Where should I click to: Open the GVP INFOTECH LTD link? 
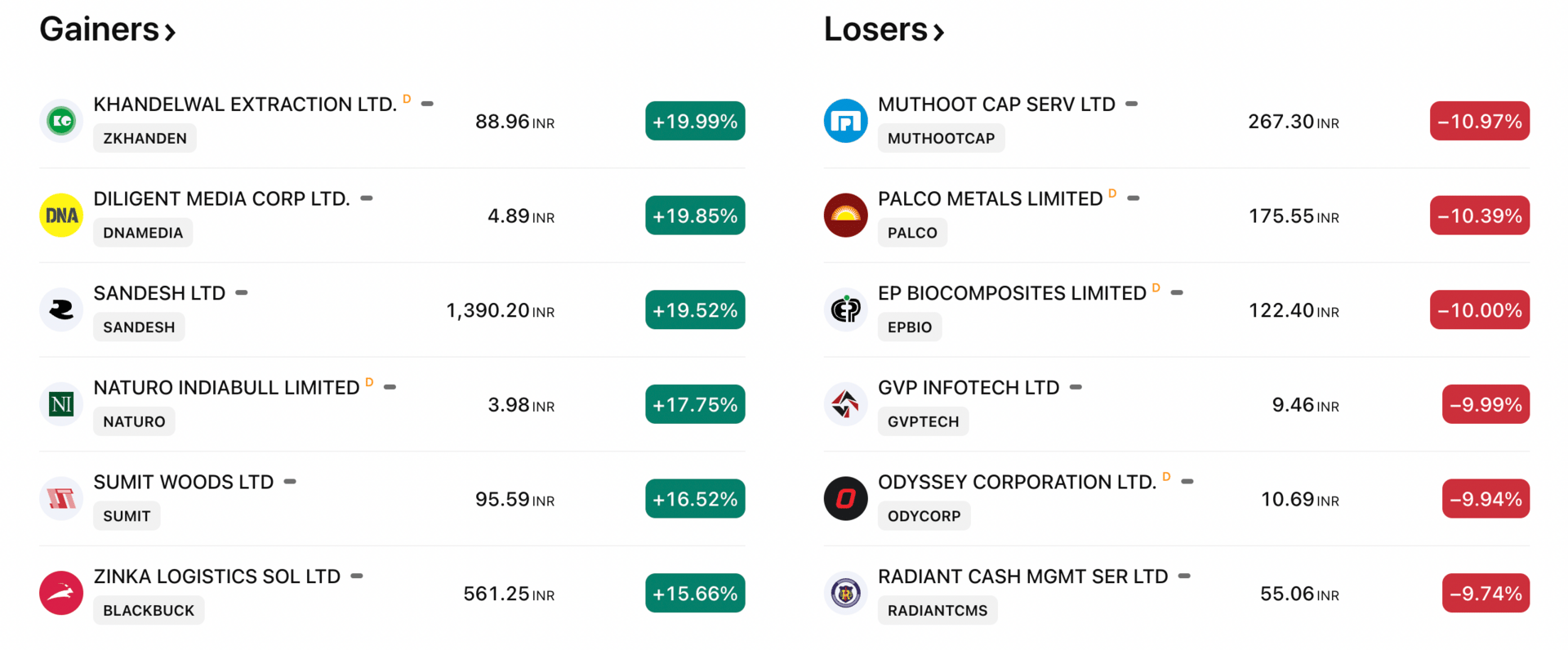pyautogui.click(x=969, y=387)
